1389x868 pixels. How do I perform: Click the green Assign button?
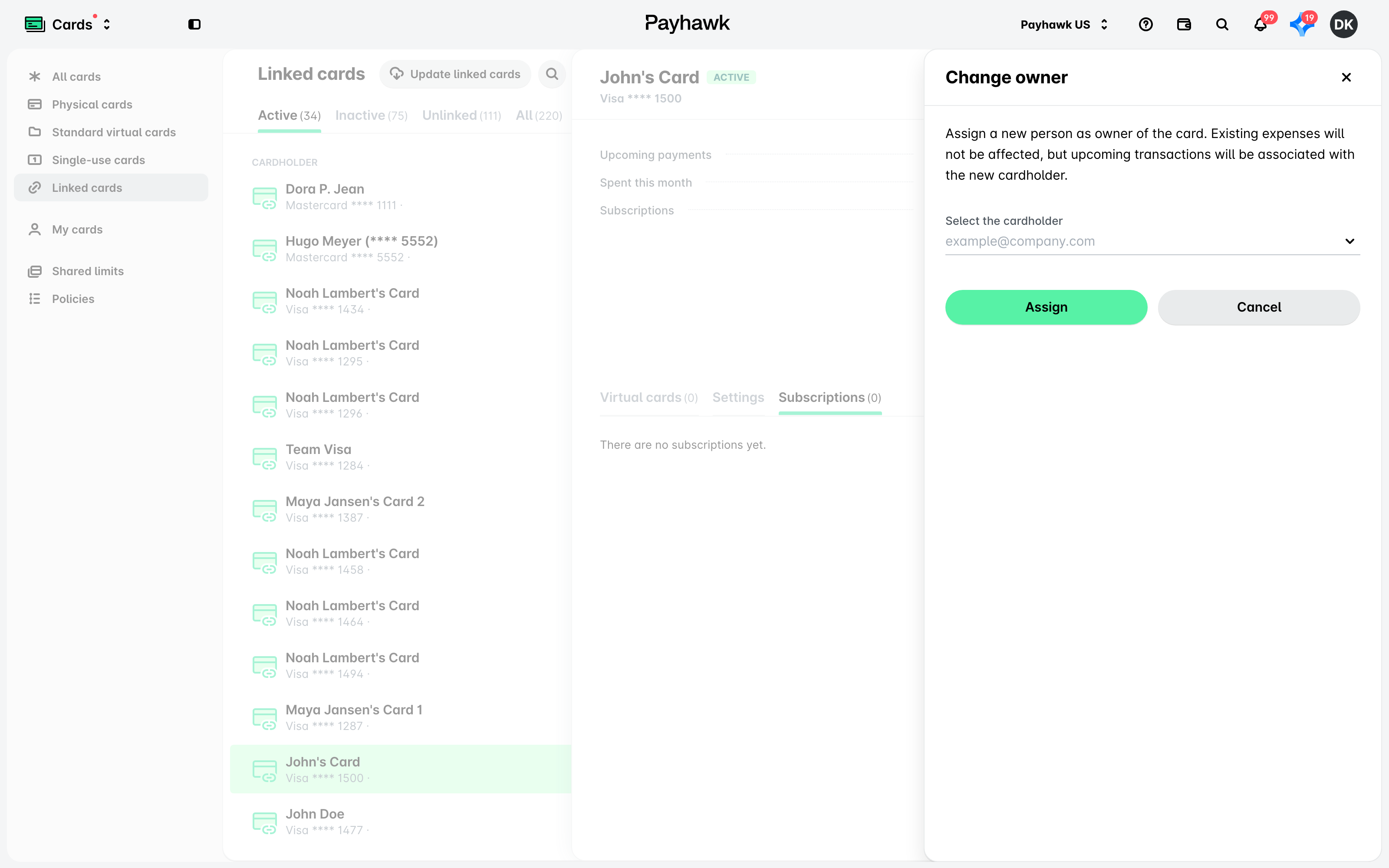pos(1046,307)
